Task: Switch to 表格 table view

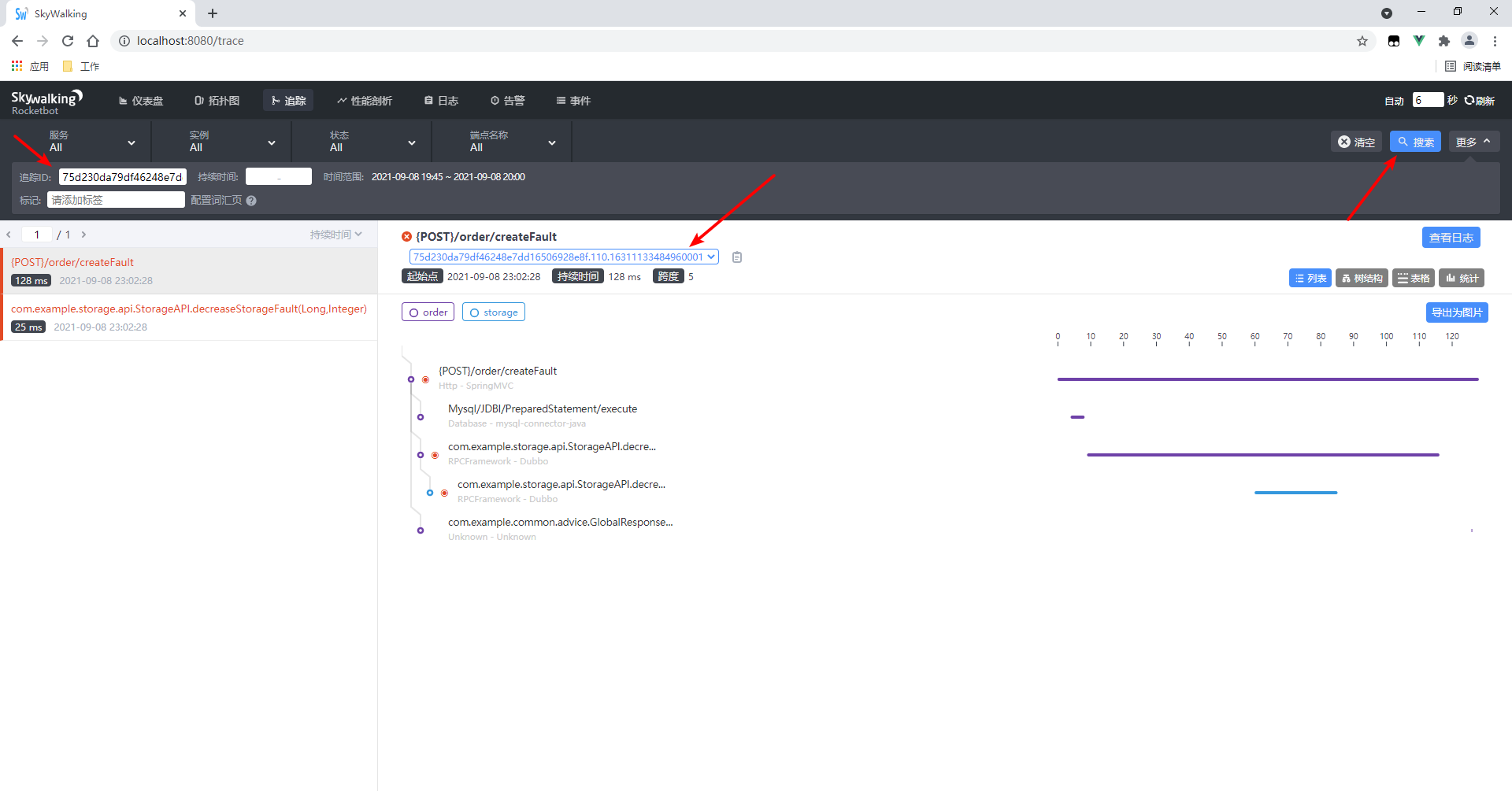Action: pos(1414,278)
